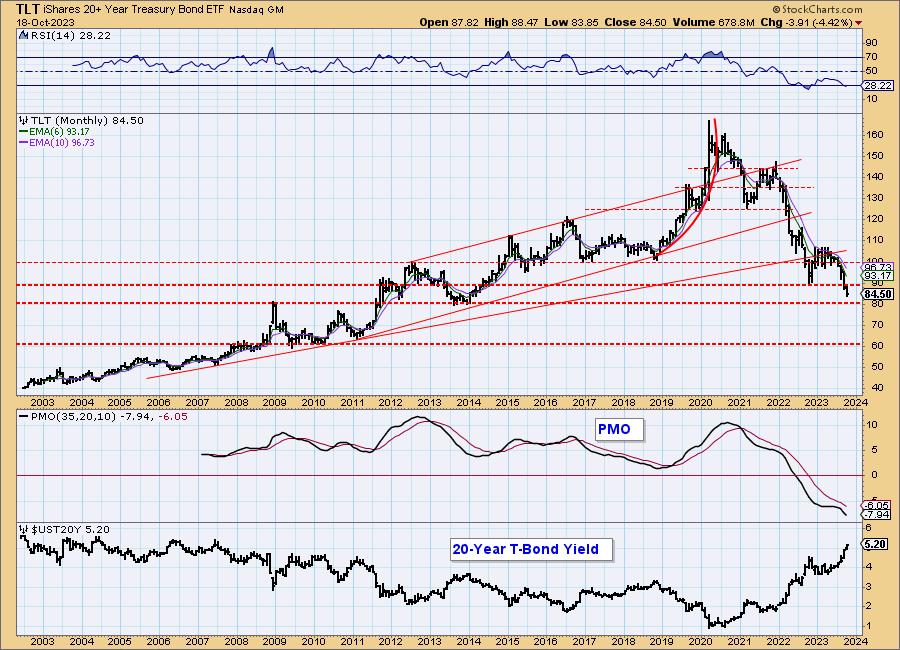Click the 160 label on the price axis

click(875, 134)
